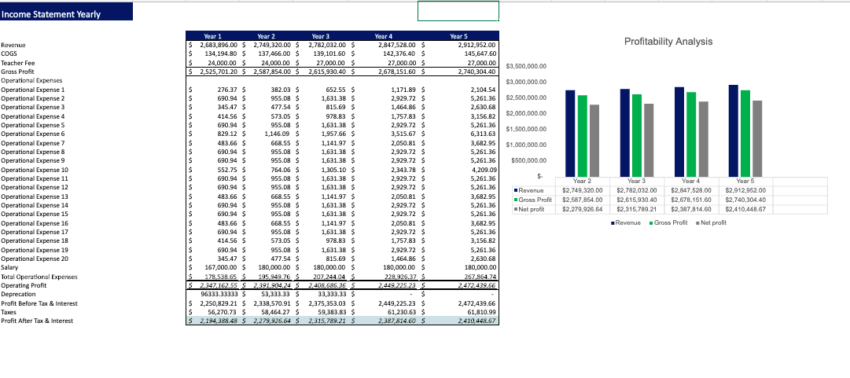Click the Gross Profit row label
Screen dimensions: 850x378
click(17, 72)
